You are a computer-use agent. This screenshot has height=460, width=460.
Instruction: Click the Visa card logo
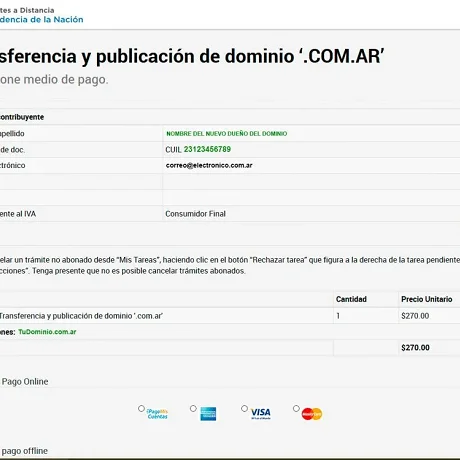click(260, 414)
